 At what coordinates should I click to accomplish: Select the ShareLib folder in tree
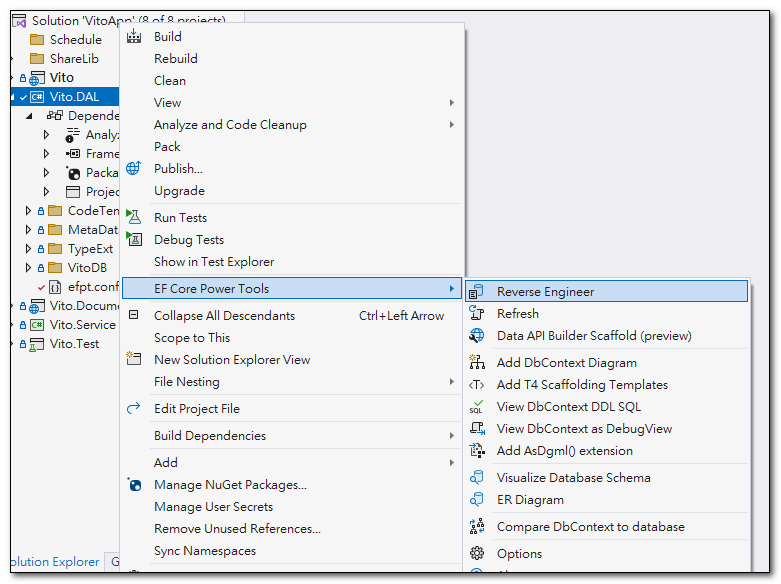point(74,59)
